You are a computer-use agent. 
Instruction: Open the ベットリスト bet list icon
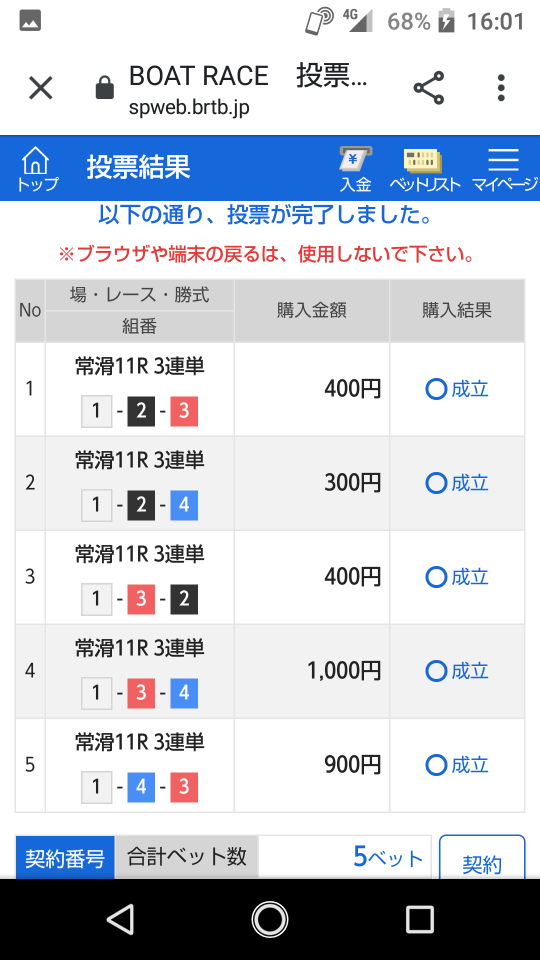[424, 169]
